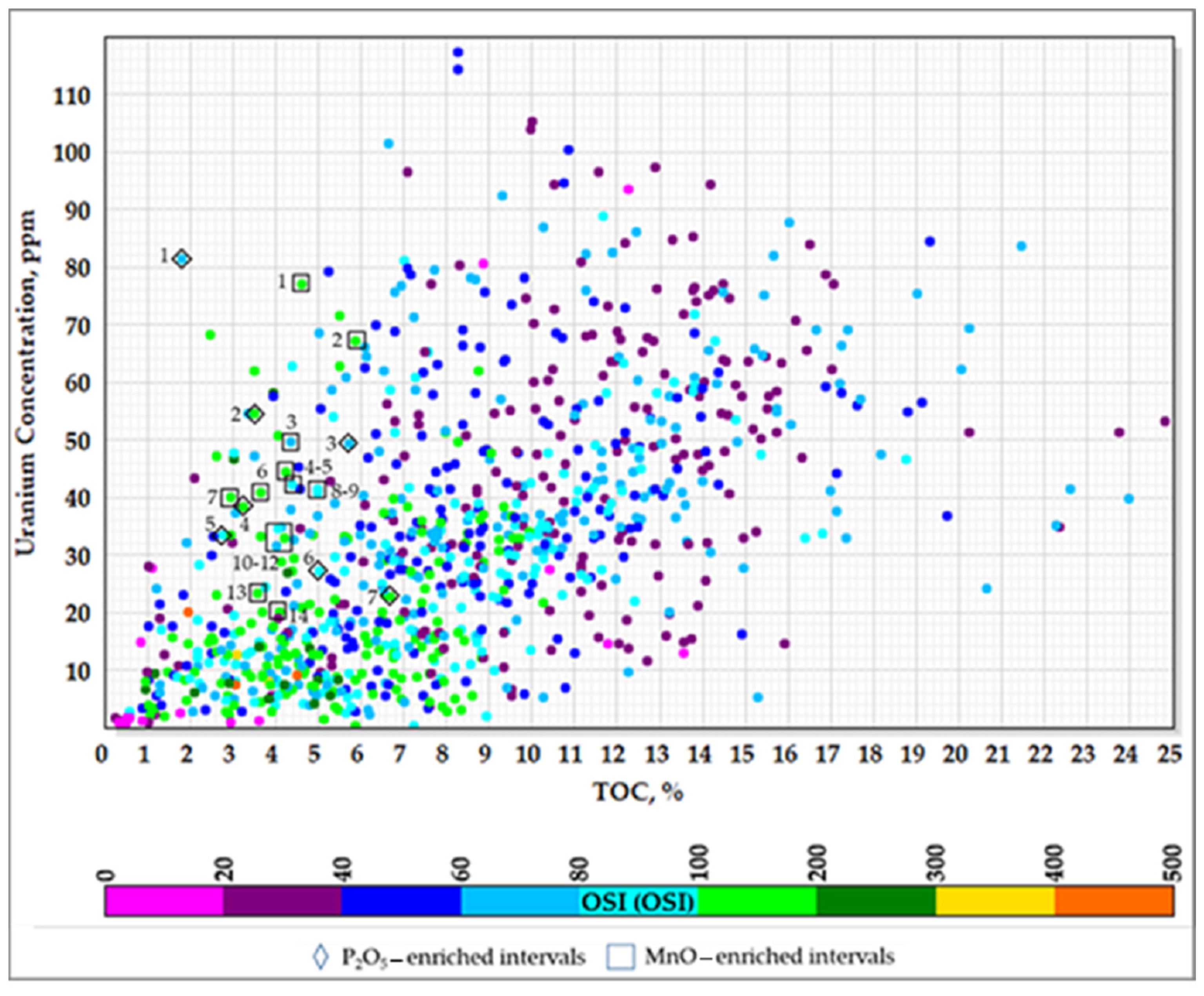Click the magenta 0–20 OSI color band
The image size is (1204, 996).
click(164, 902)
